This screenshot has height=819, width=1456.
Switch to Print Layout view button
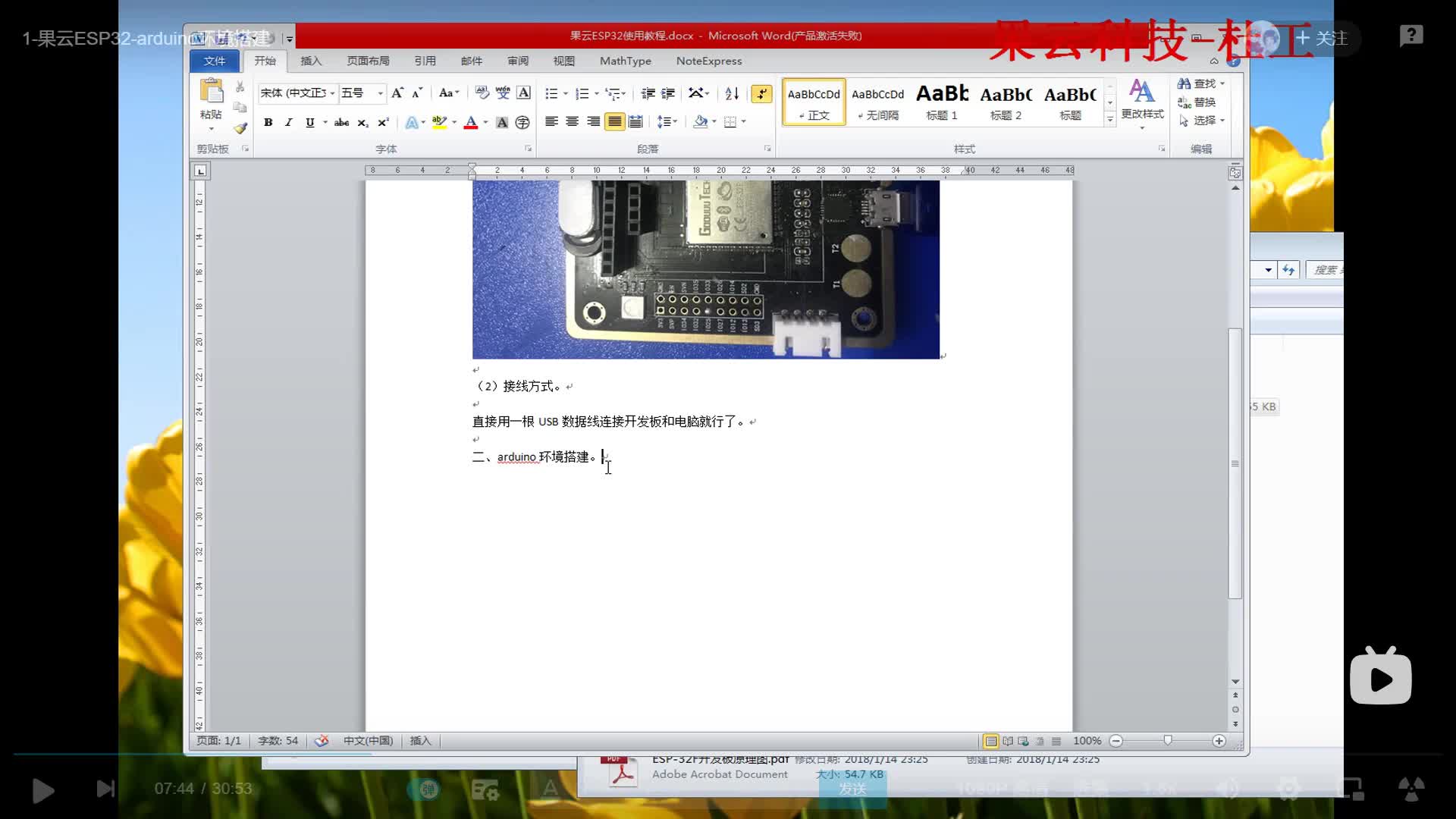(990, 741)
